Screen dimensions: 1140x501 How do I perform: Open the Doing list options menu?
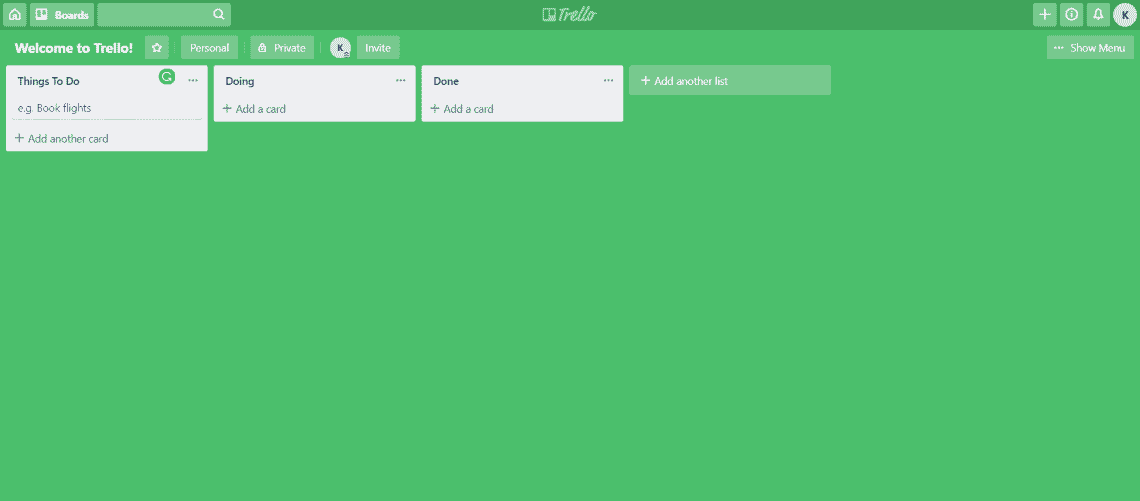(401, 81)
